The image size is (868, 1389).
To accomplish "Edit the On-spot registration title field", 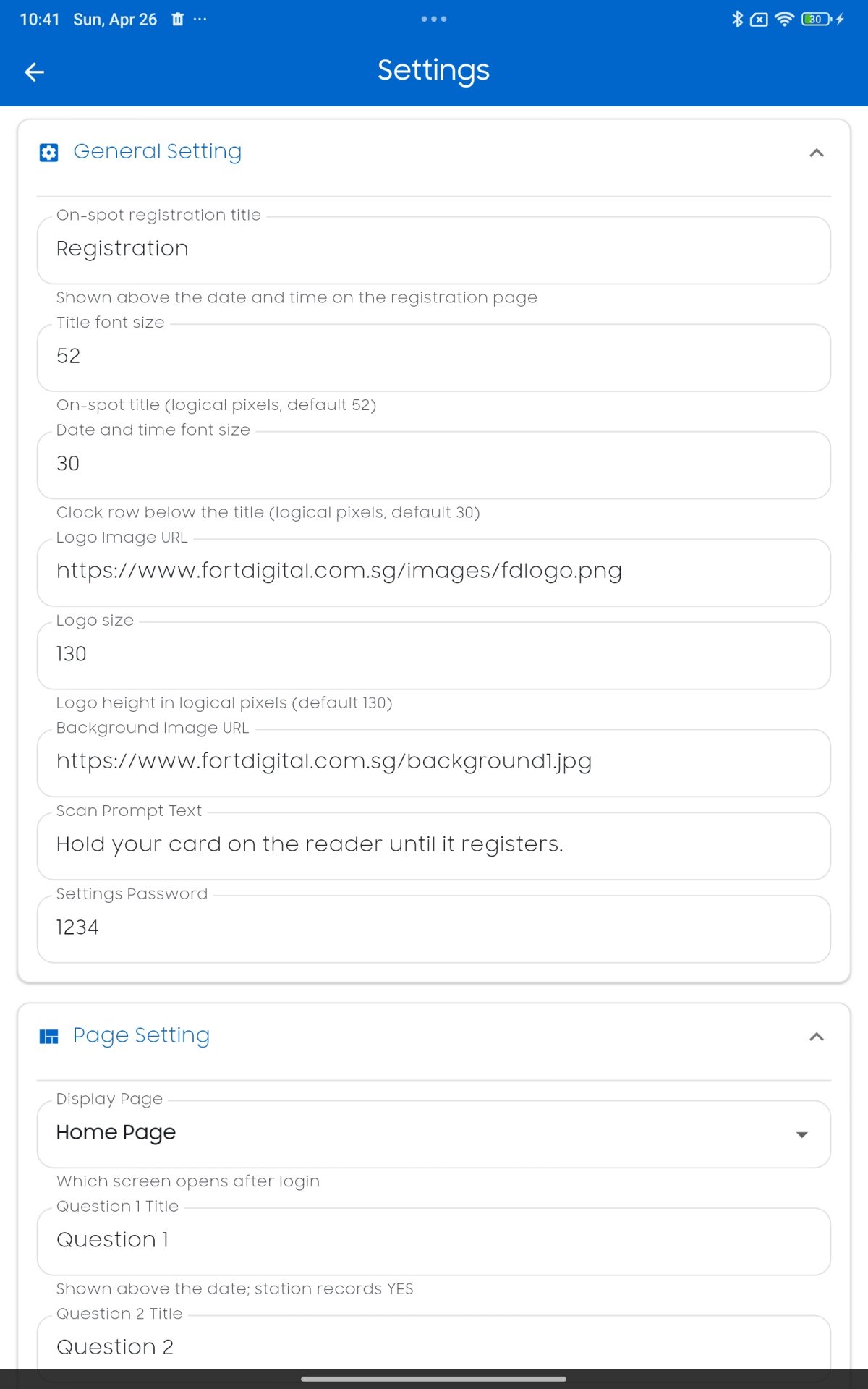I will pos(434,250).
